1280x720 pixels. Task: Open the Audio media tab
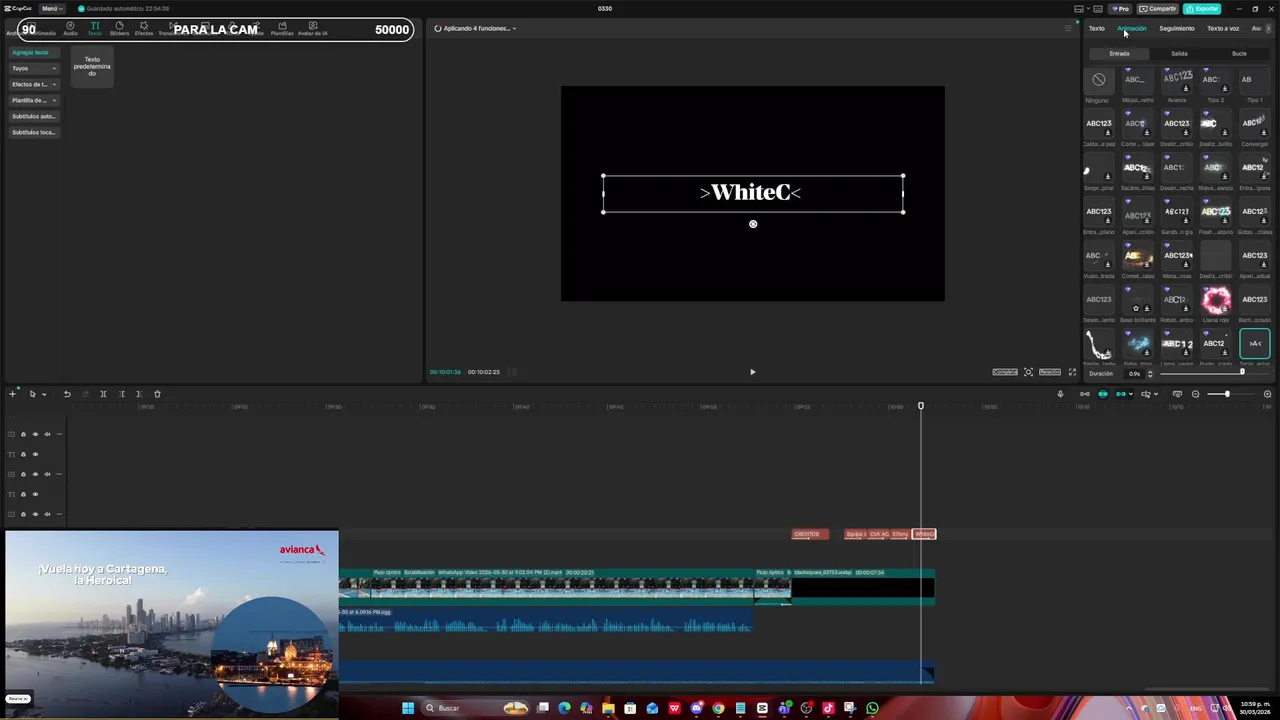pos(70,29)
